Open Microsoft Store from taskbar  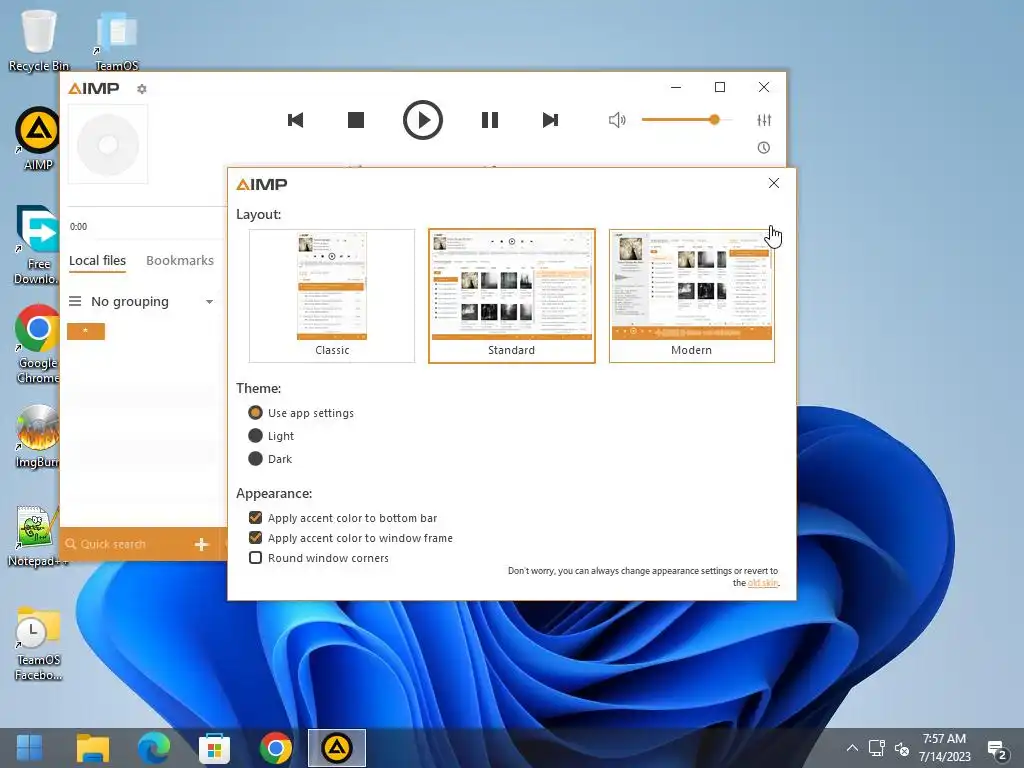click(214, 748)
